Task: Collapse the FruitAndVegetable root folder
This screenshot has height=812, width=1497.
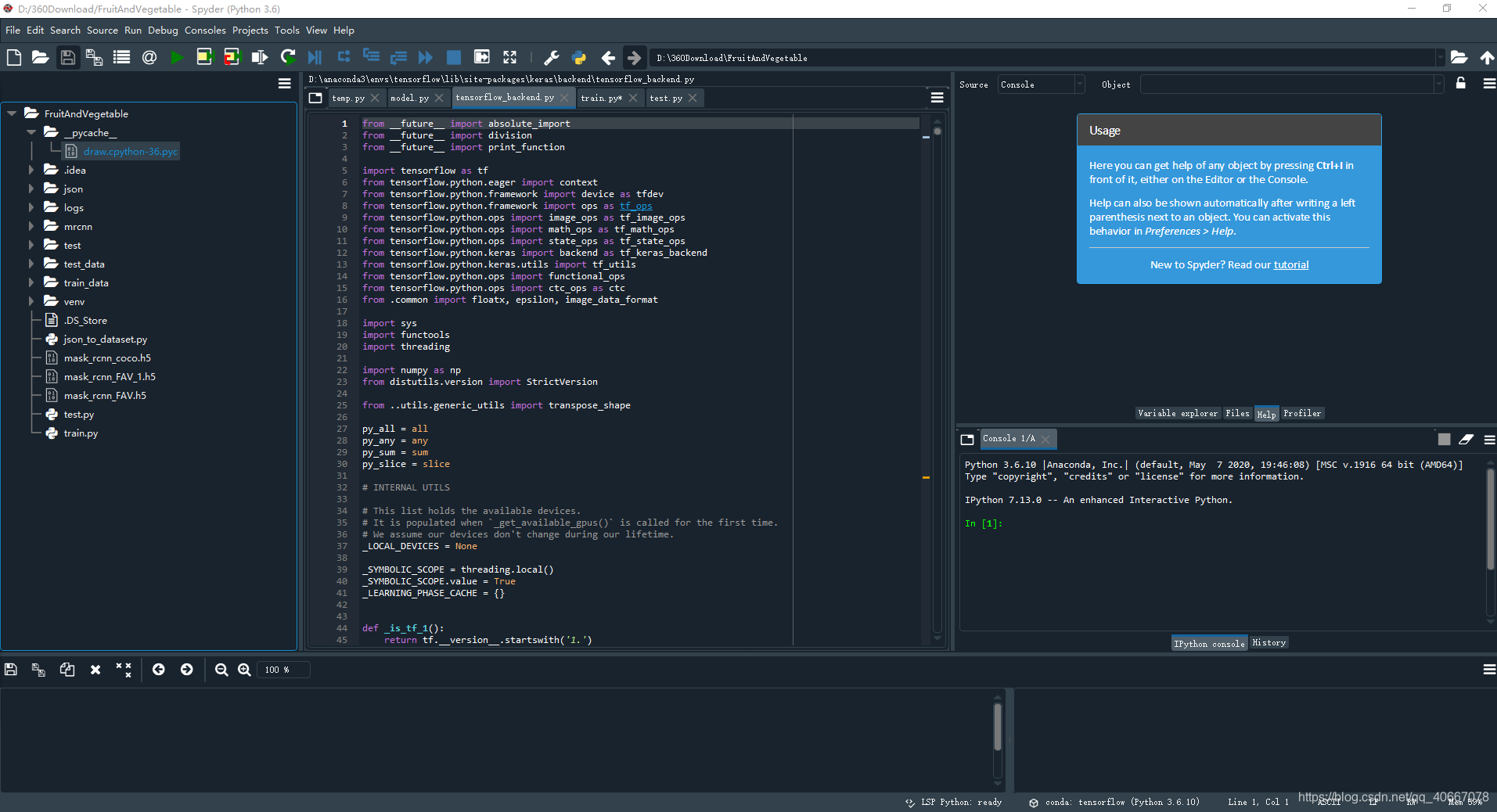Action: click(x=12, y=113)
